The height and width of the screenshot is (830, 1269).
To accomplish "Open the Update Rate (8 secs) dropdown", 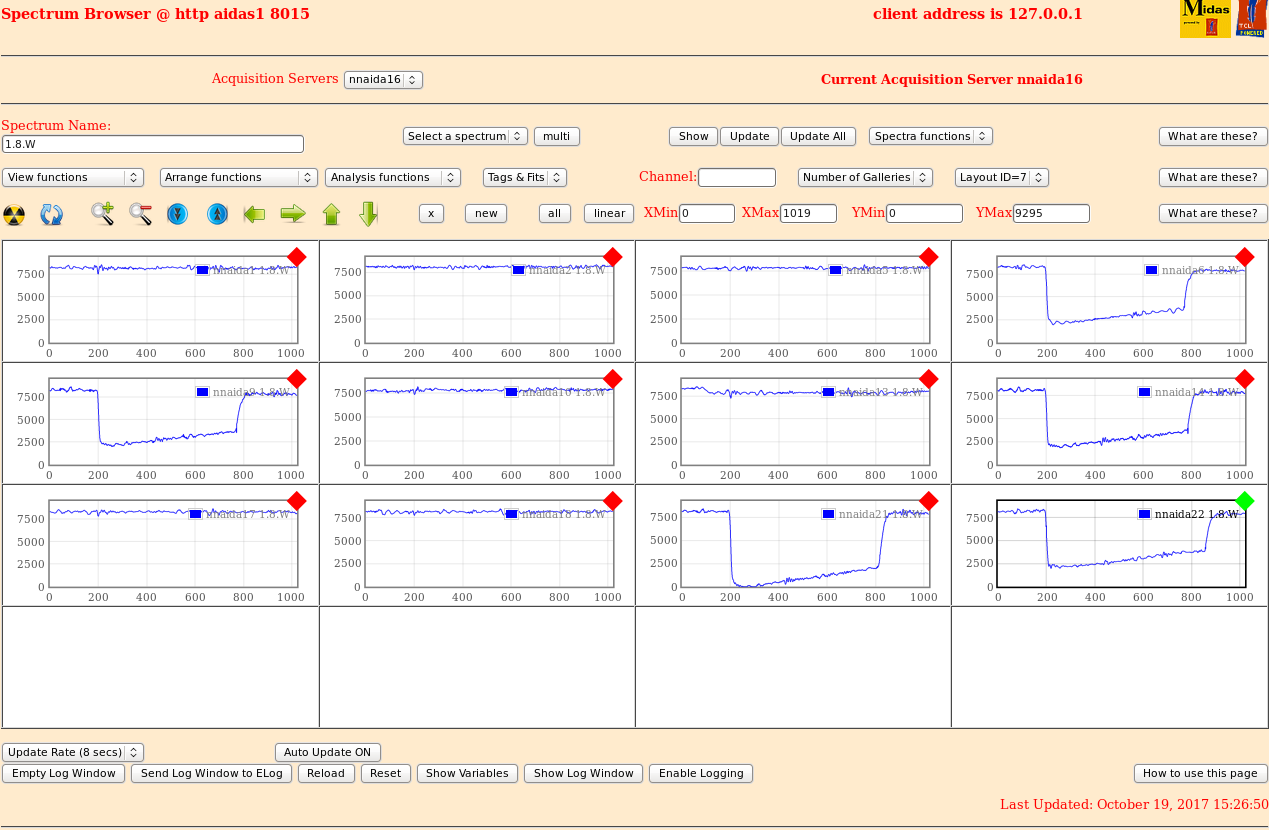I will (x=73, y=752).
